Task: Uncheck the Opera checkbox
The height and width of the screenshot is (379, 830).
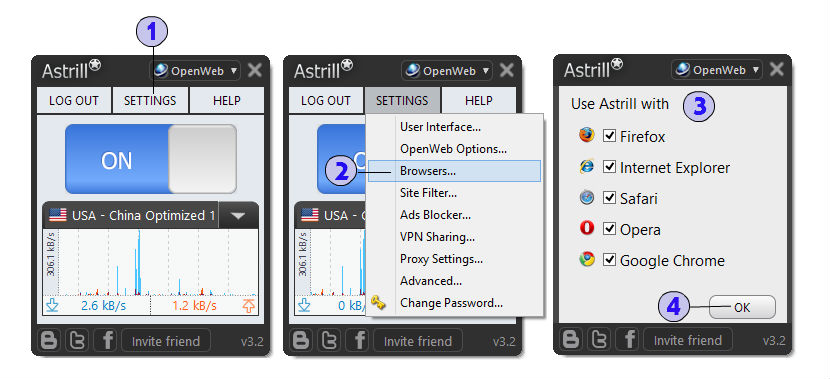Action: coord(610,229)
